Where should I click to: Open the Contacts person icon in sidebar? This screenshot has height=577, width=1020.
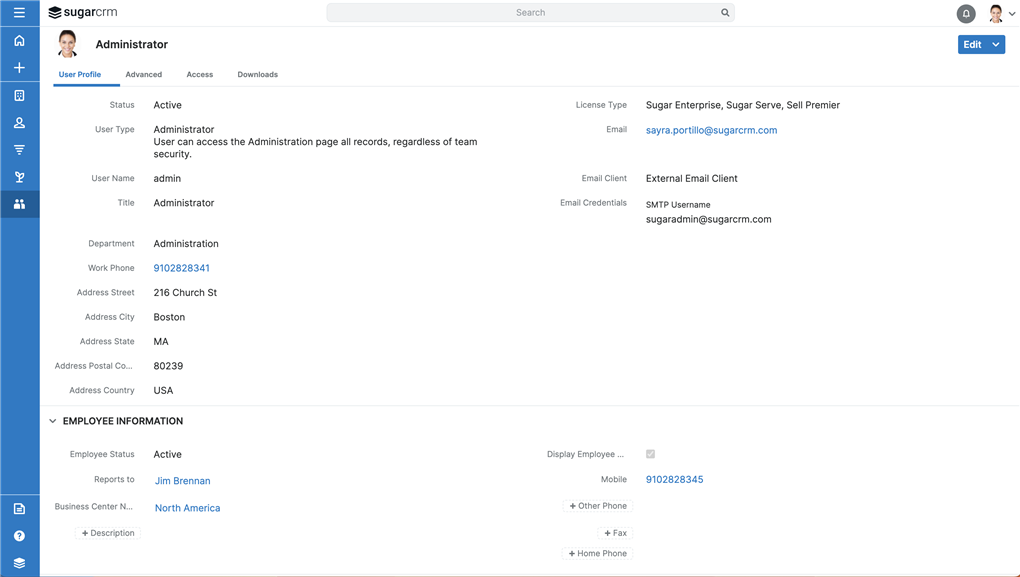(19, 122)
